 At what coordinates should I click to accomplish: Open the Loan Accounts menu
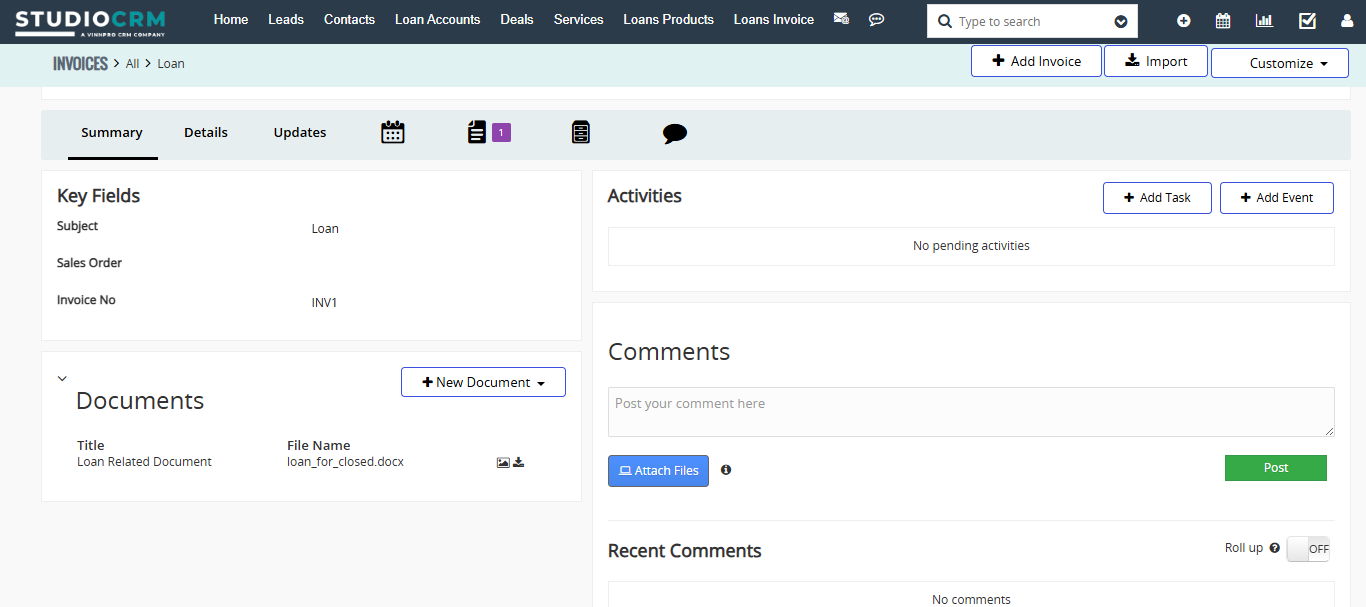tap(437, 19)
